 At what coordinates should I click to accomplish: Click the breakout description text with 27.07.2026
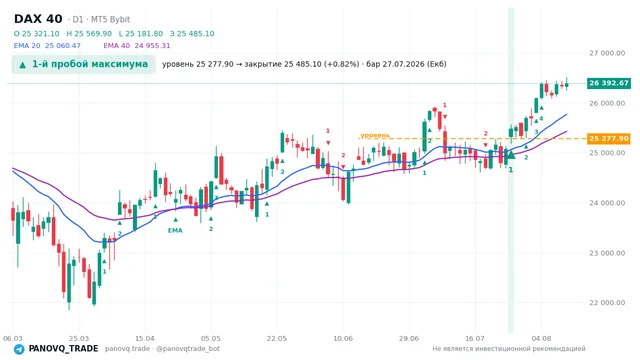304,64
